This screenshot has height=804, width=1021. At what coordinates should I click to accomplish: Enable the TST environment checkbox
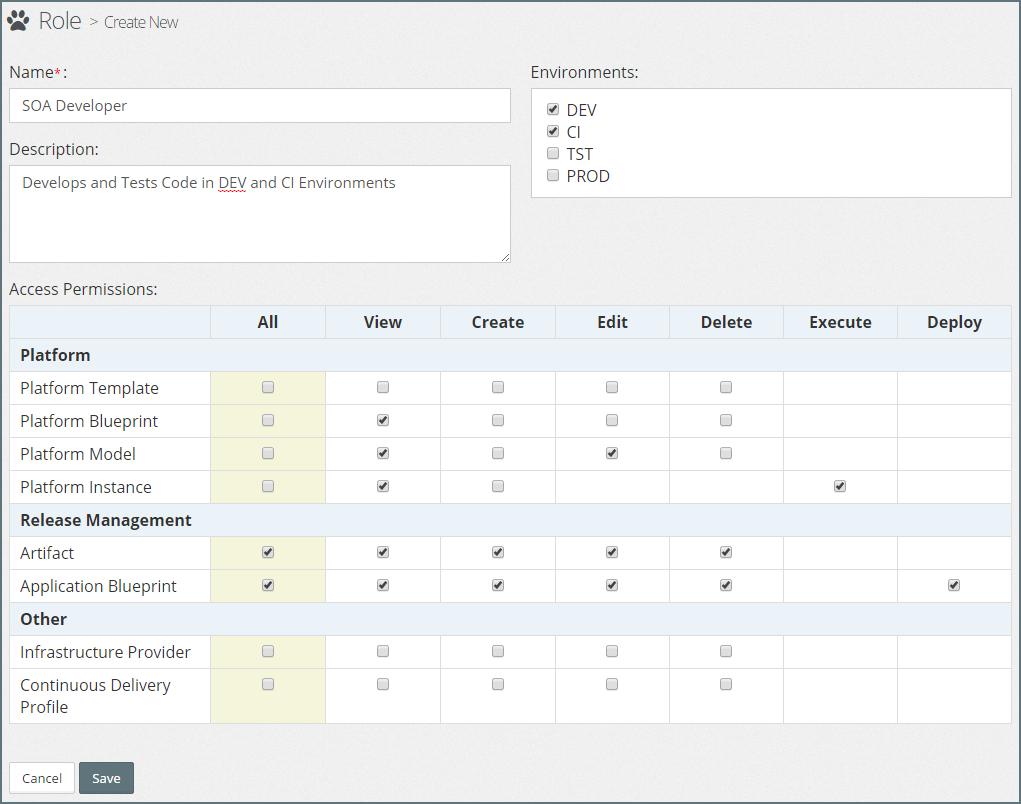[x=553, y=154]
